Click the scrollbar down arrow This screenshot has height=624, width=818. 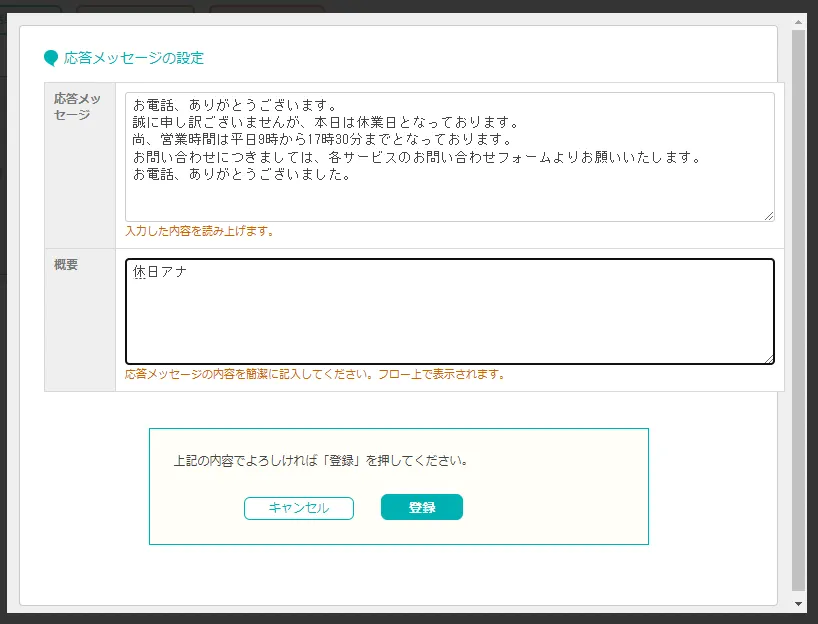pos(798,604)
